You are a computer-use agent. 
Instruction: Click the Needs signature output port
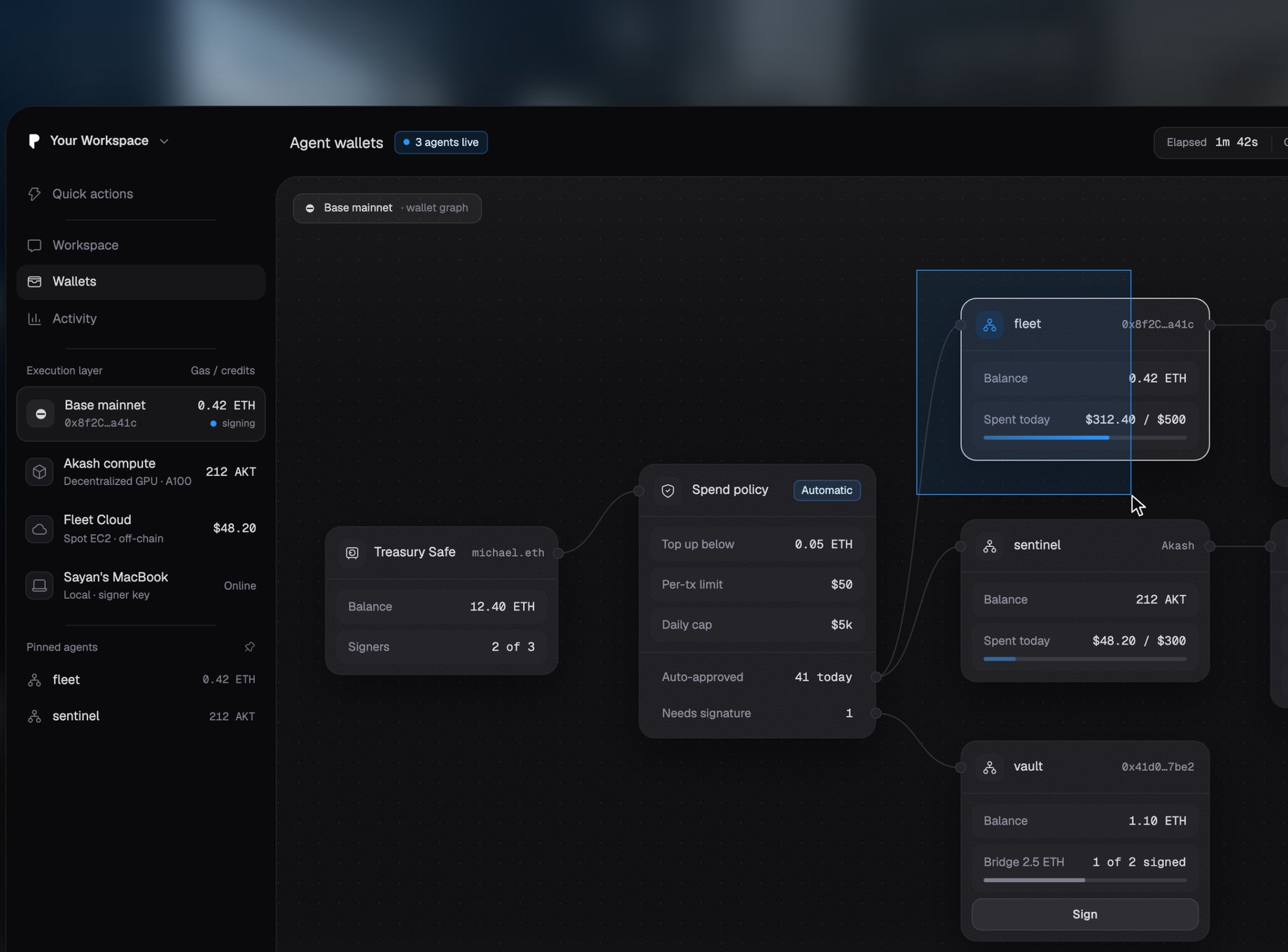click(x=876, y=713)
